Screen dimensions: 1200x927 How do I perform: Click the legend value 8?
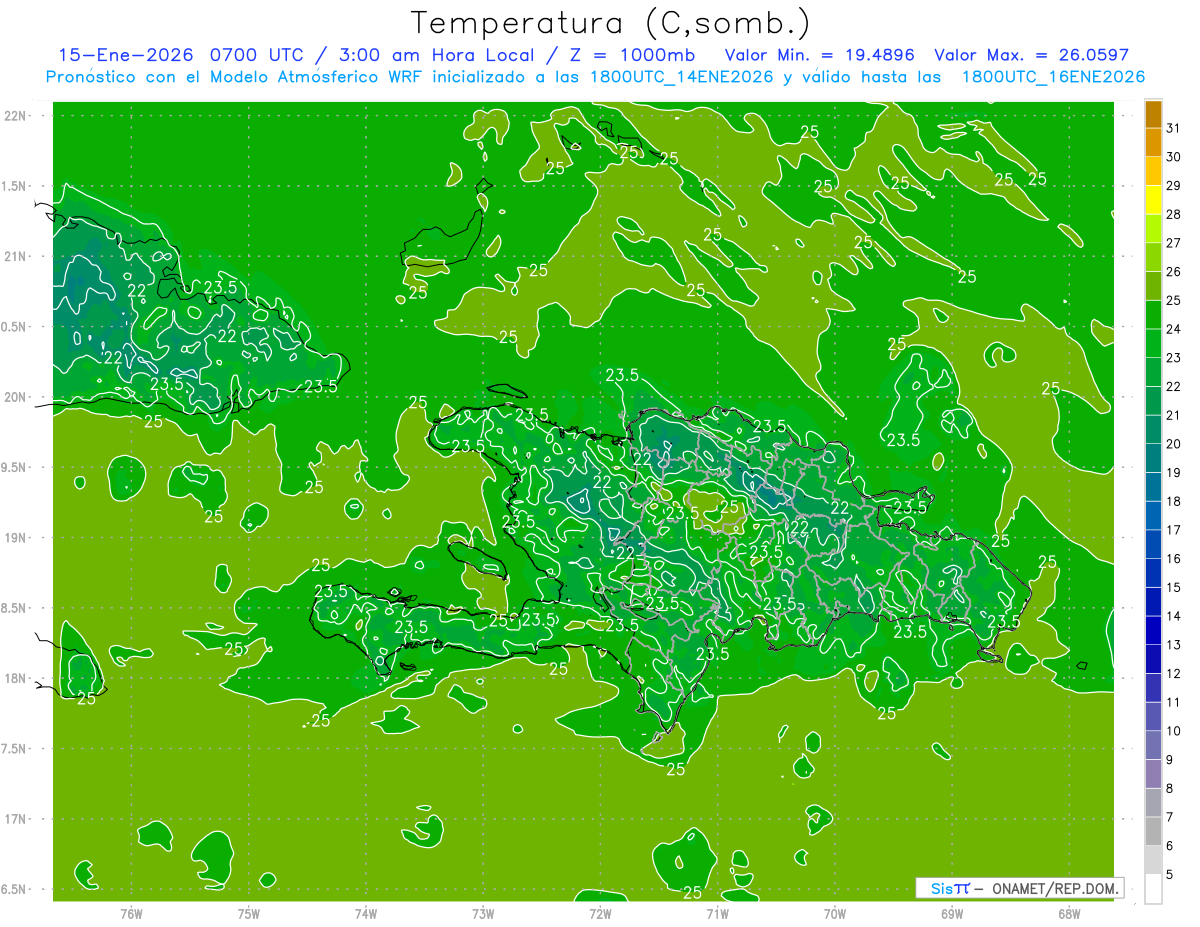pos(1169,788)
